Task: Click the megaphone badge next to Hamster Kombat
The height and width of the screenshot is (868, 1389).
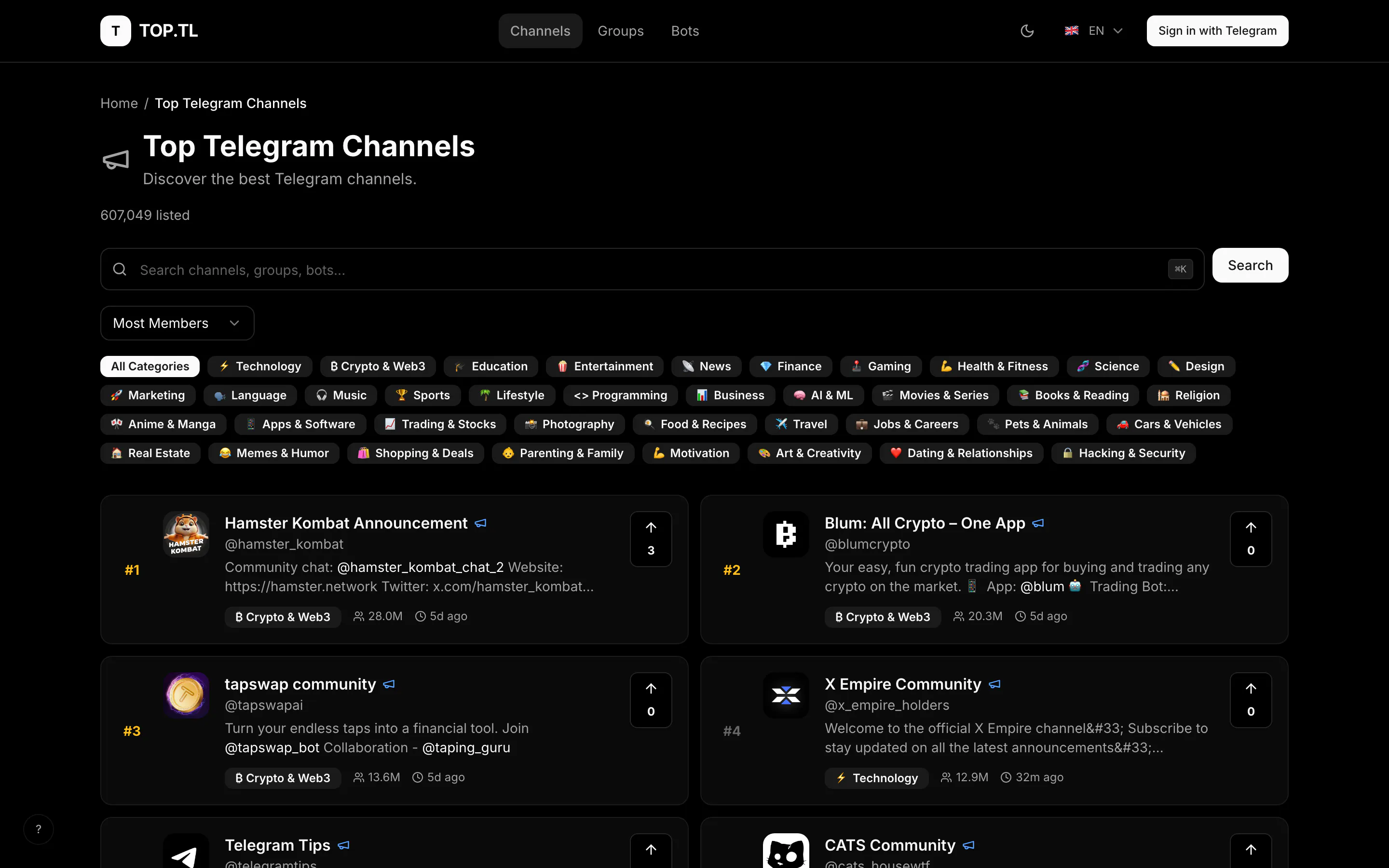Action: (480, 523)
